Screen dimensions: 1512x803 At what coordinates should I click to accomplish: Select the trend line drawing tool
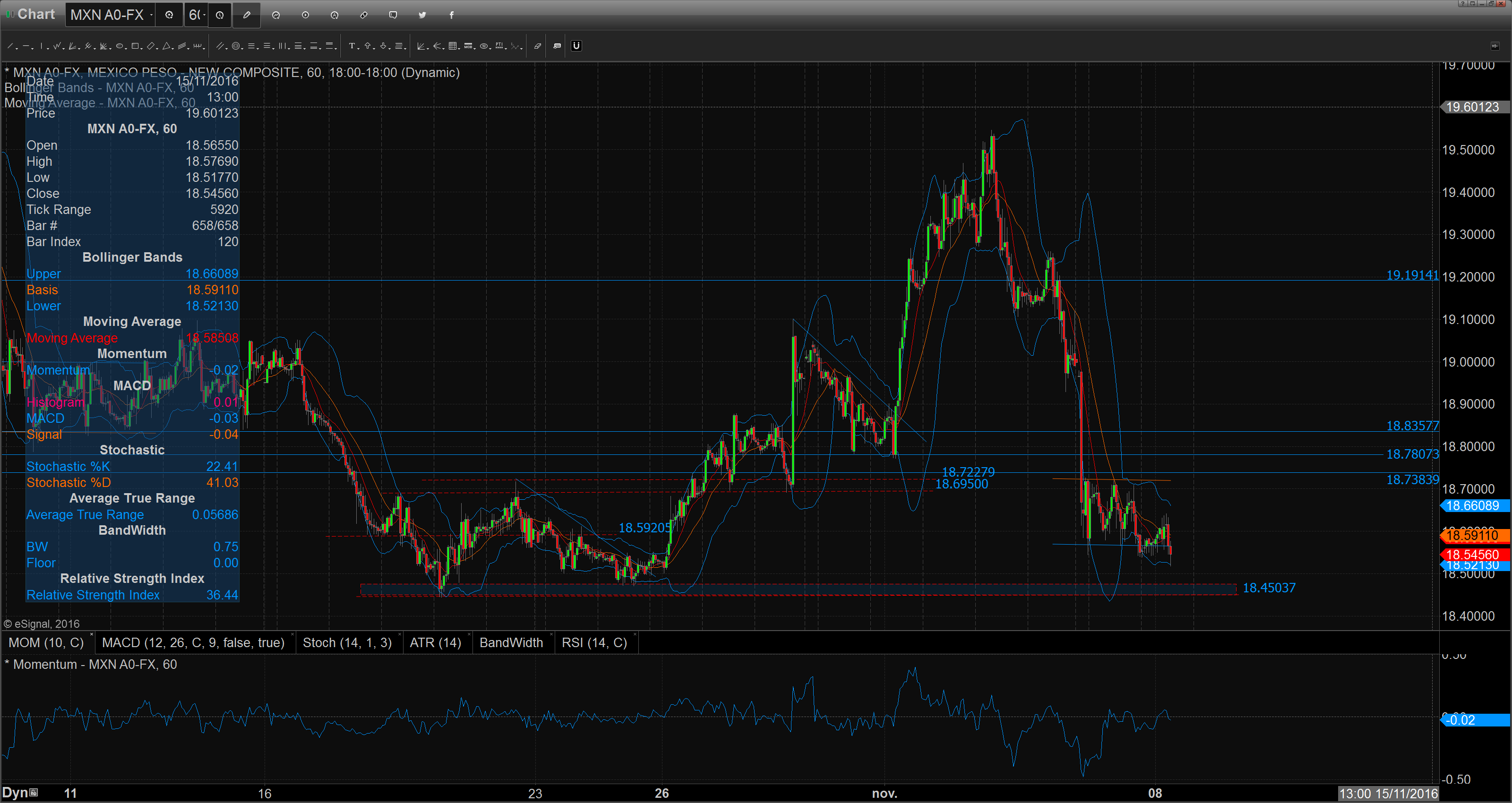[x=10, y=46]
